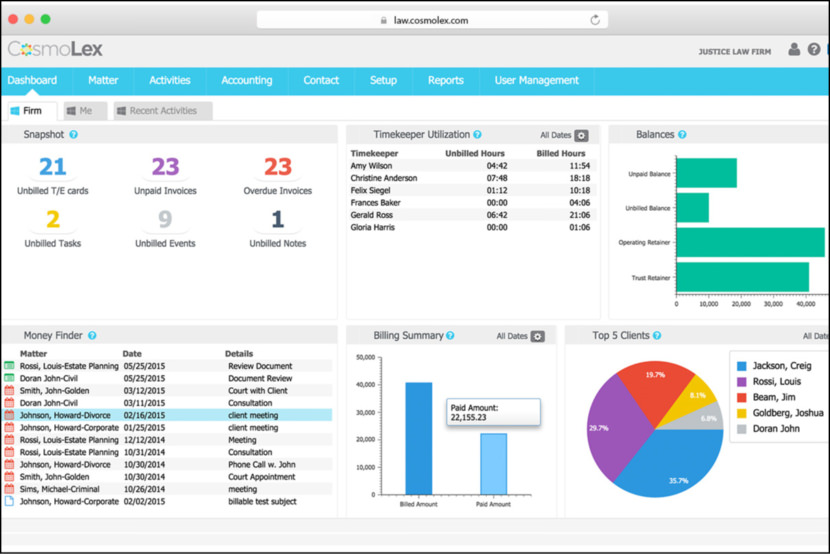Switch to the Recent Activities tab
Screen dimensions: 830x554
[x=163, y=111]
